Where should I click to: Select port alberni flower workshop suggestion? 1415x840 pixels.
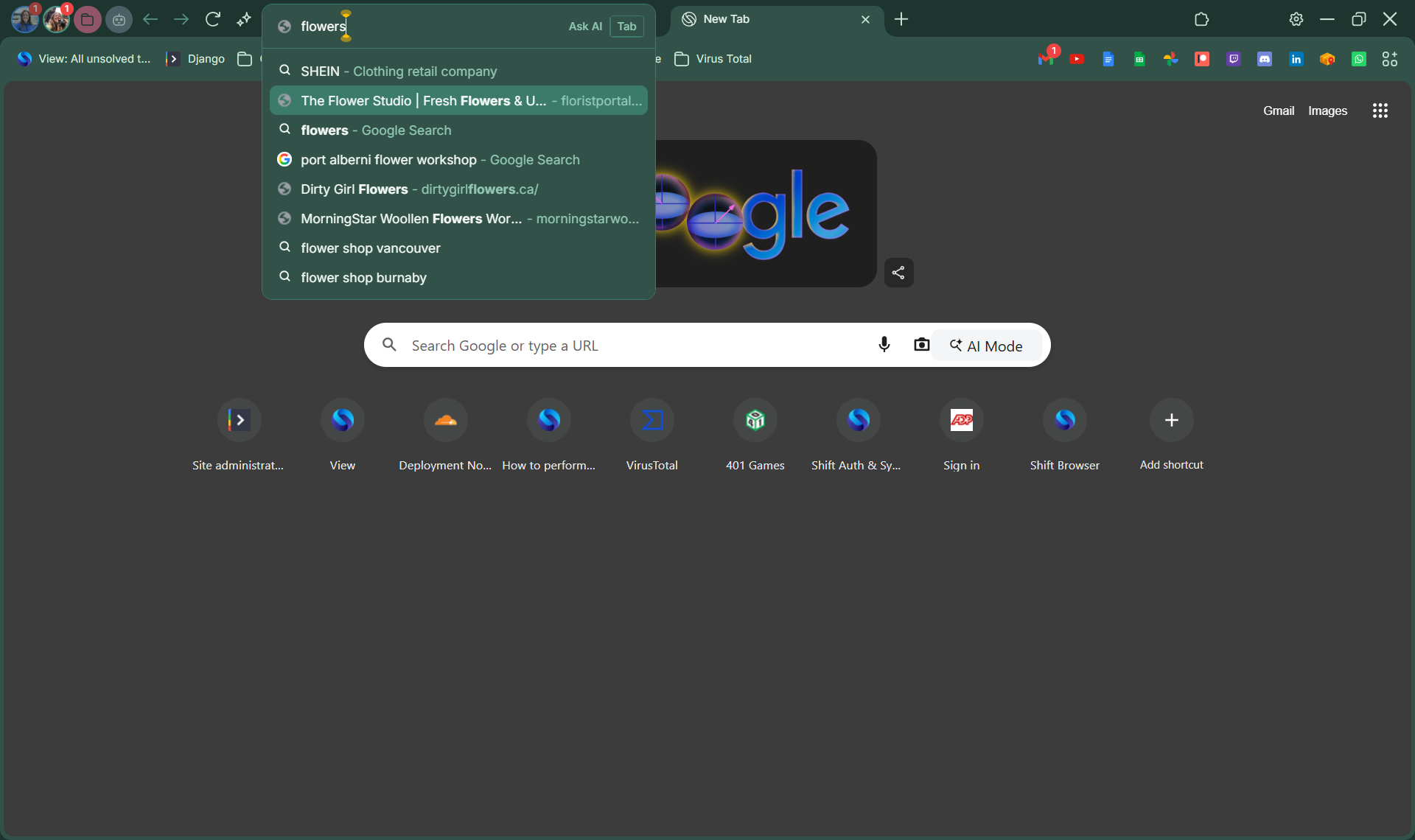pos(458,160)
